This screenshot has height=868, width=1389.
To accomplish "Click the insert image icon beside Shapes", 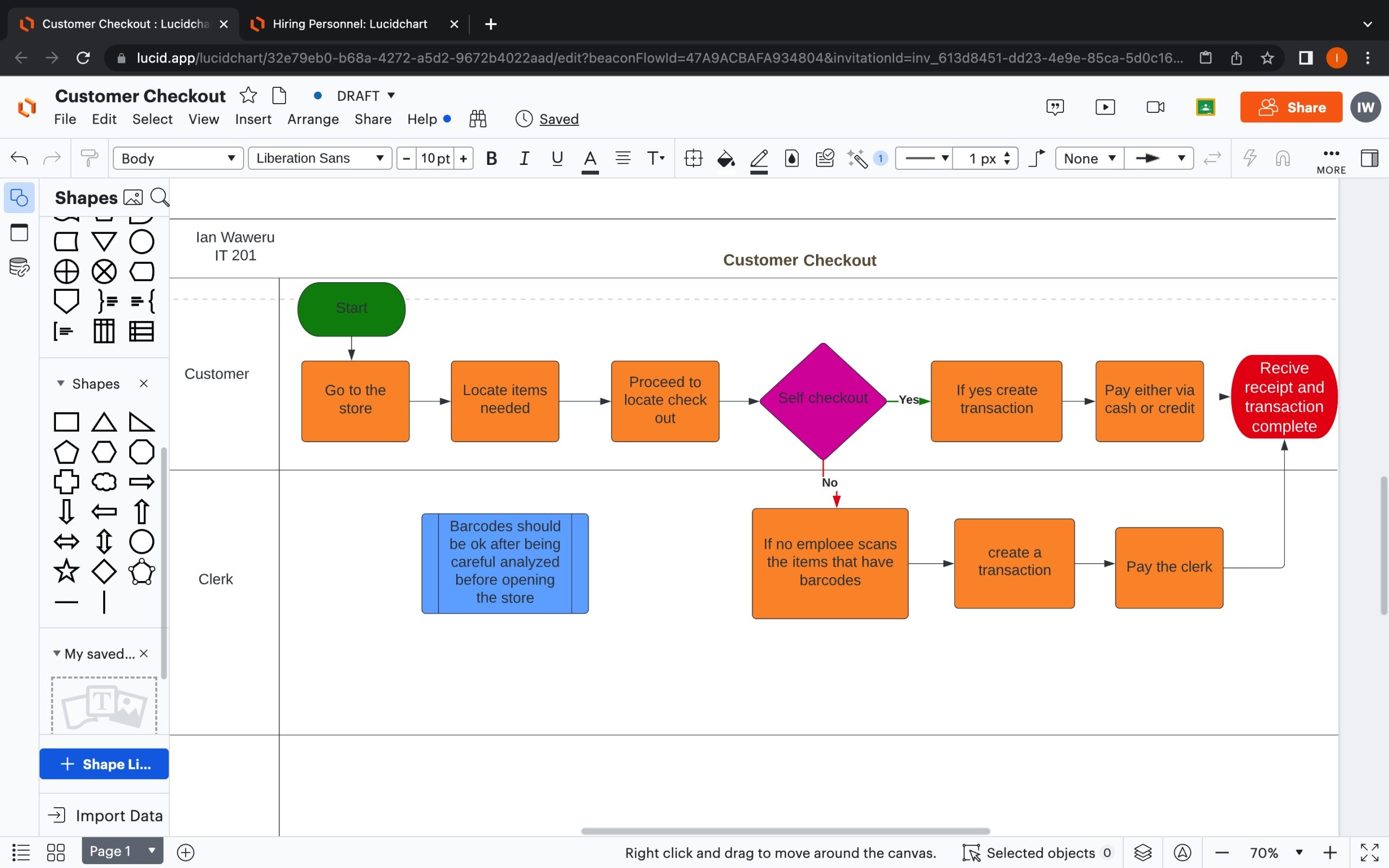I will (x=132, y=197).
